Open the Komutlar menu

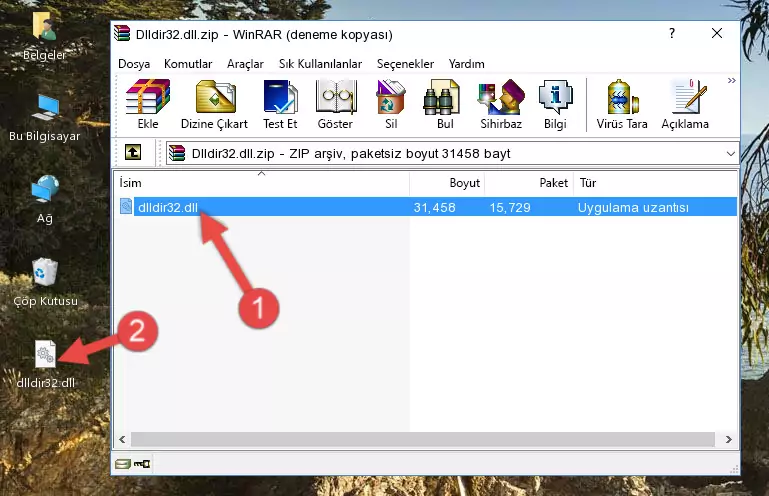pyautogui.click(x=188, y=64)
